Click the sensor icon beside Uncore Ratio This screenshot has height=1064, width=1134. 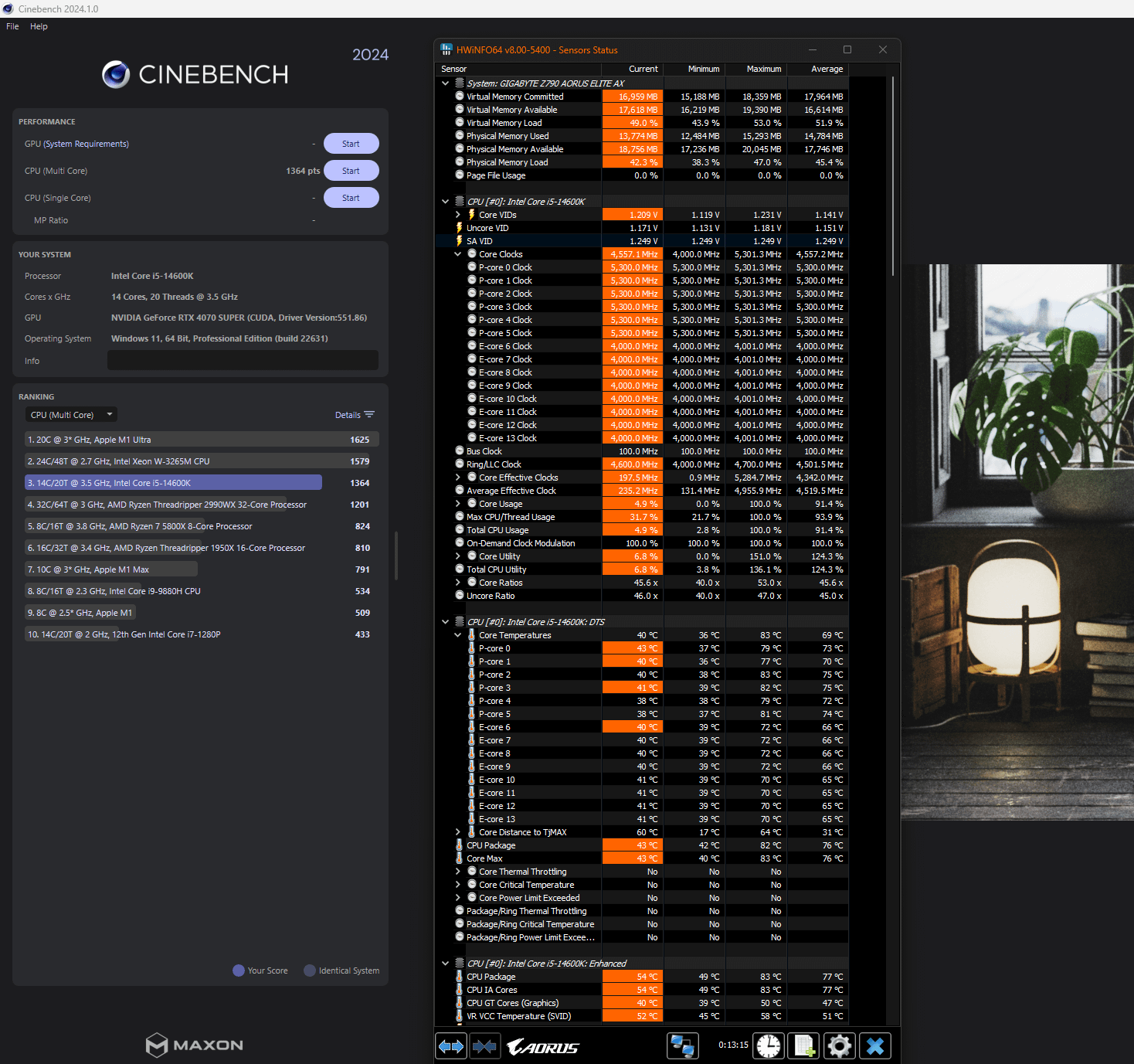click(460, 596)
